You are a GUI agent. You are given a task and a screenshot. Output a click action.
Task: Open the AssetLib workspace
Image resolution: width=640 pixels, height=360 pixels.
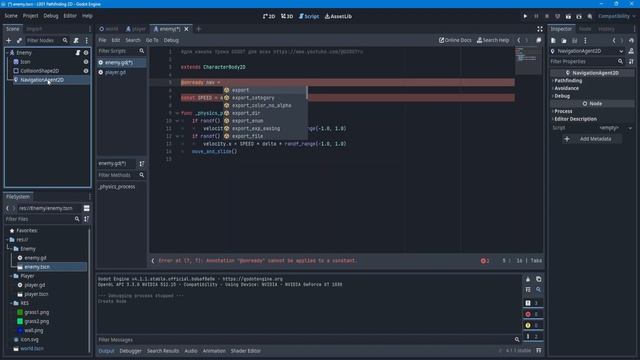tap(338, 16)
